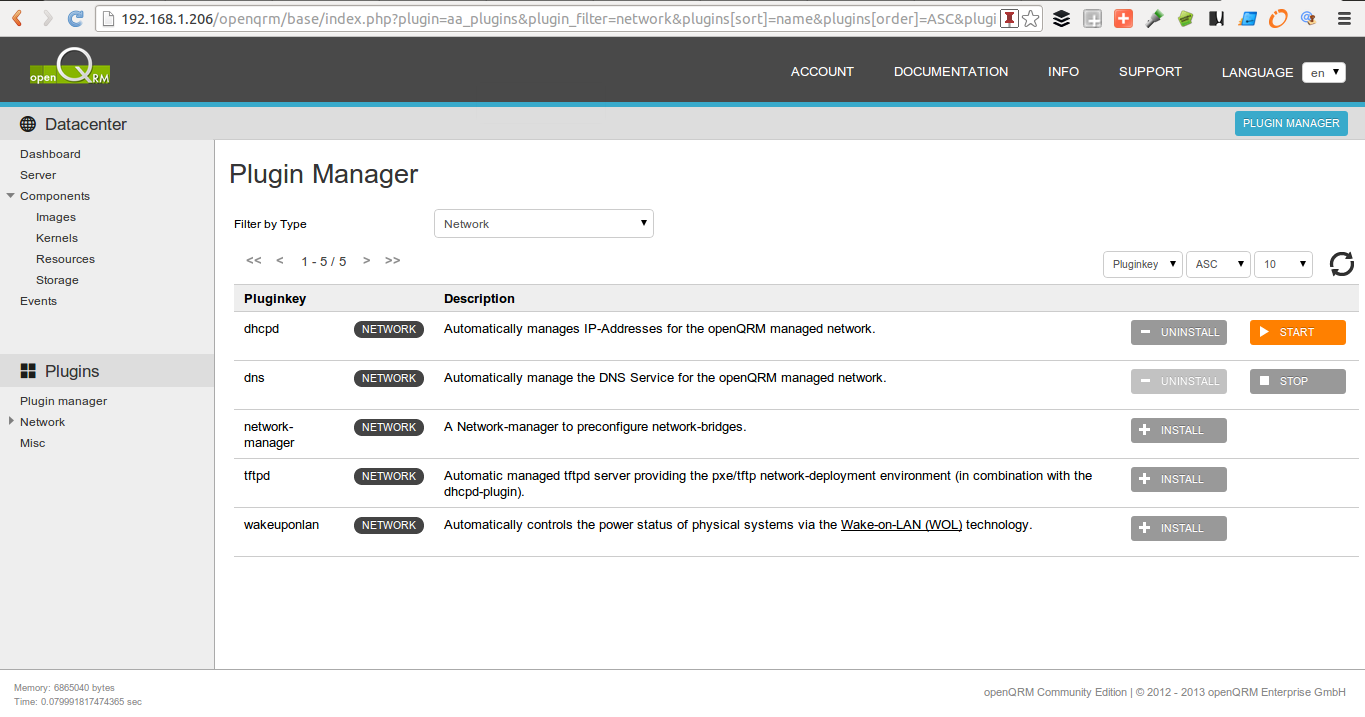This screenshot has width=1365, height=717.
Task: Open Images under Components
Action: (x=56, y=217)
